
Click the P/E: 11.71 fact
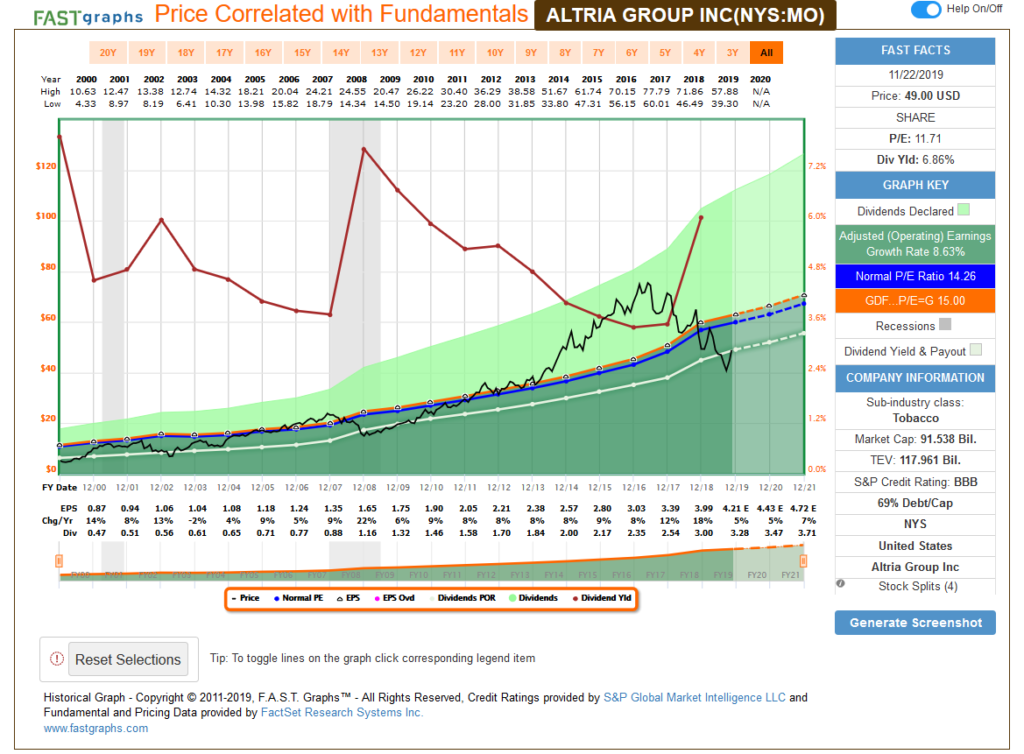(916, 138)
